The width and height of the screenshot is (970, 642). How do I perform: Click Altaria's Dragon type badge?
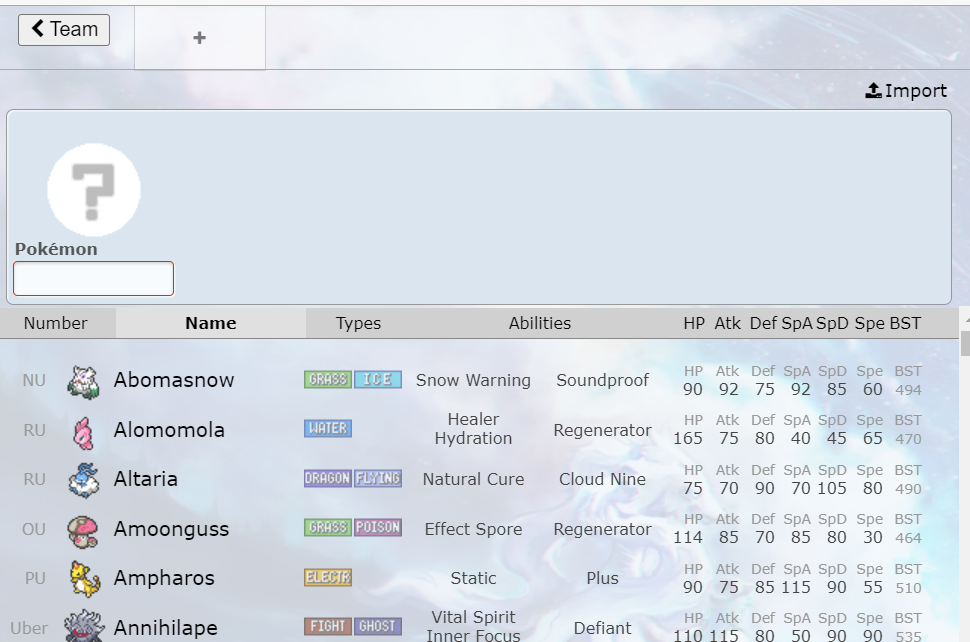[328, 478]
